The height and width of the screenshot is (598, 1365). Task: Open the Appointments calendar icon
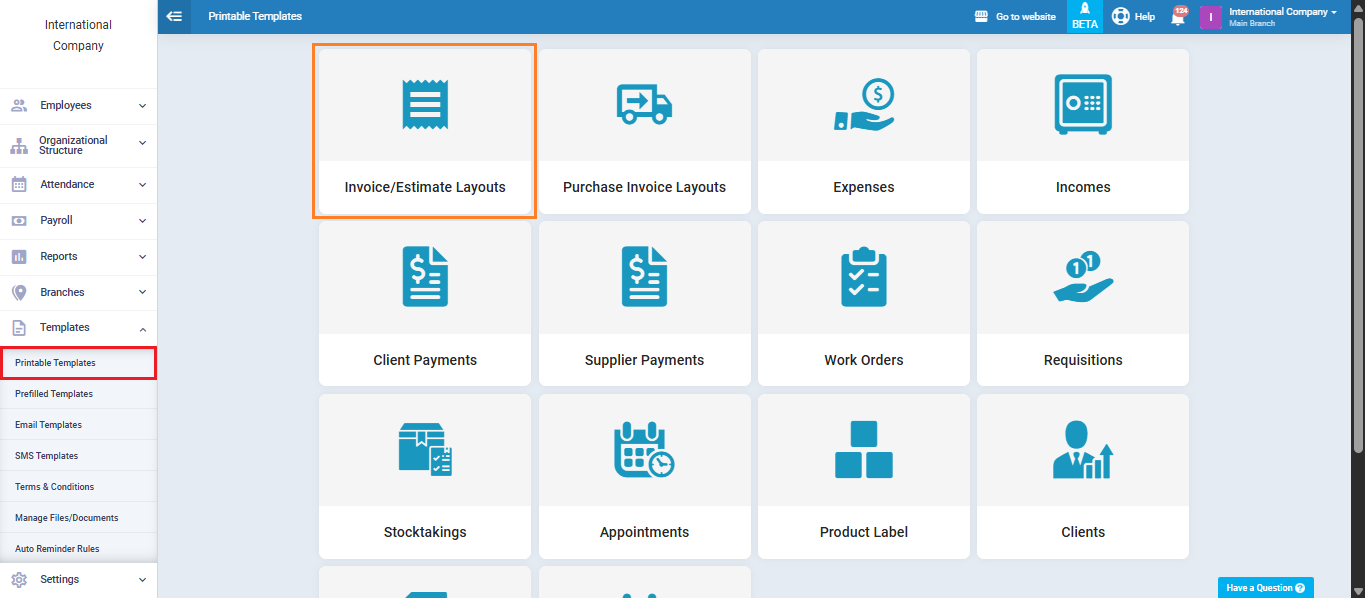(644, 450)
